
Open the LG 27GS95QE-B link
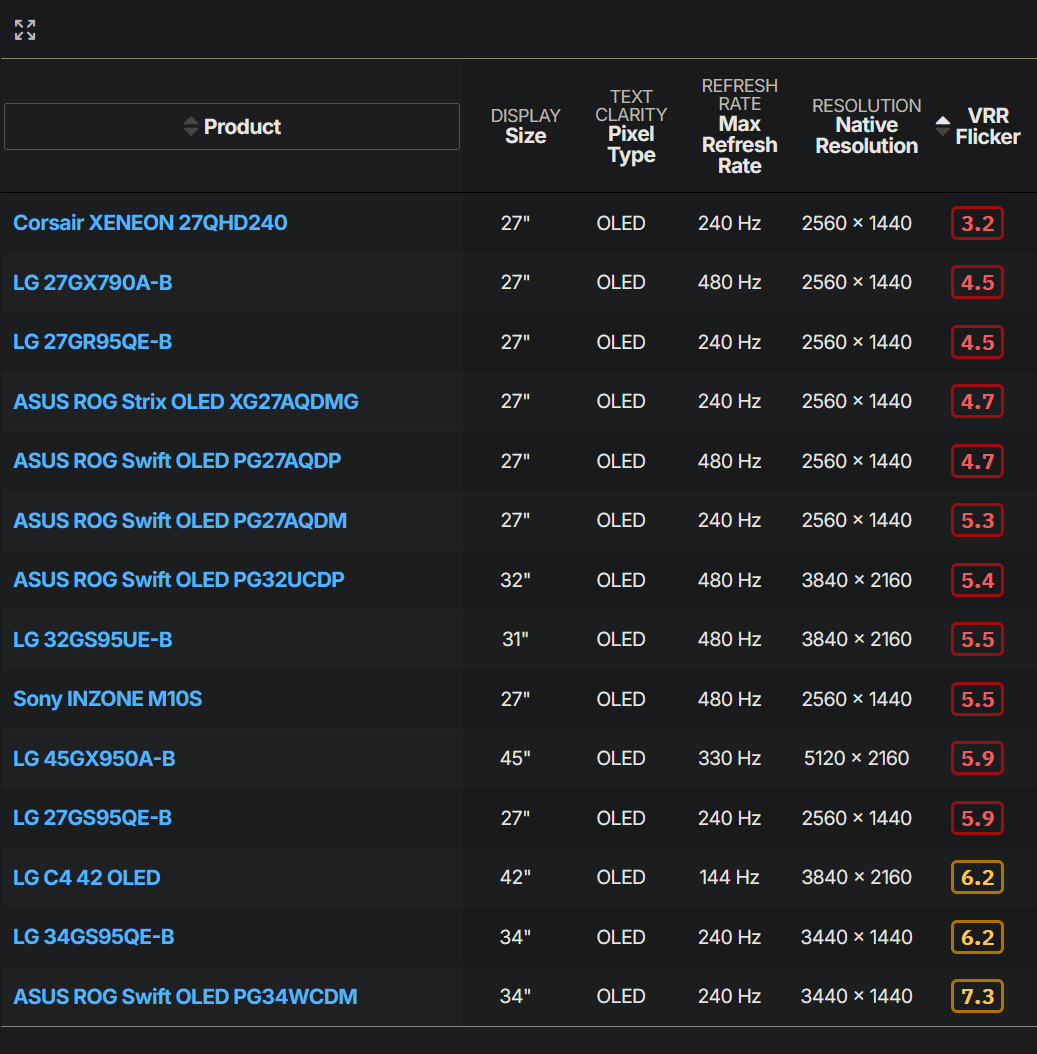coord(93,817)
